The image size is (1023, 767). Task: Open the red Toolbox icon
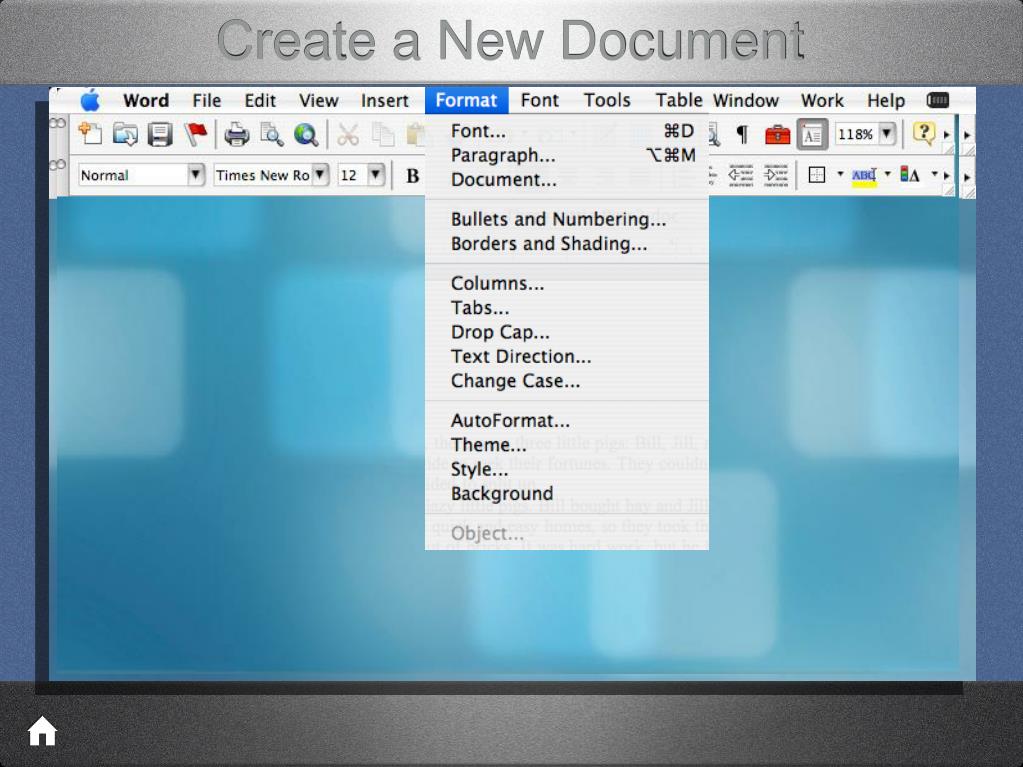click(777, 134)
